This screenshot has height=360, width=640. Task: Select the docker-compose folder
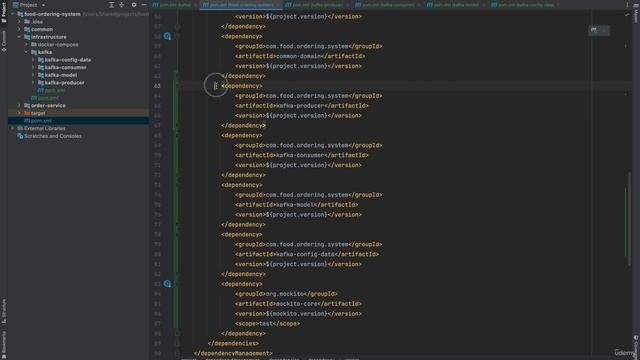pos(58,44)
